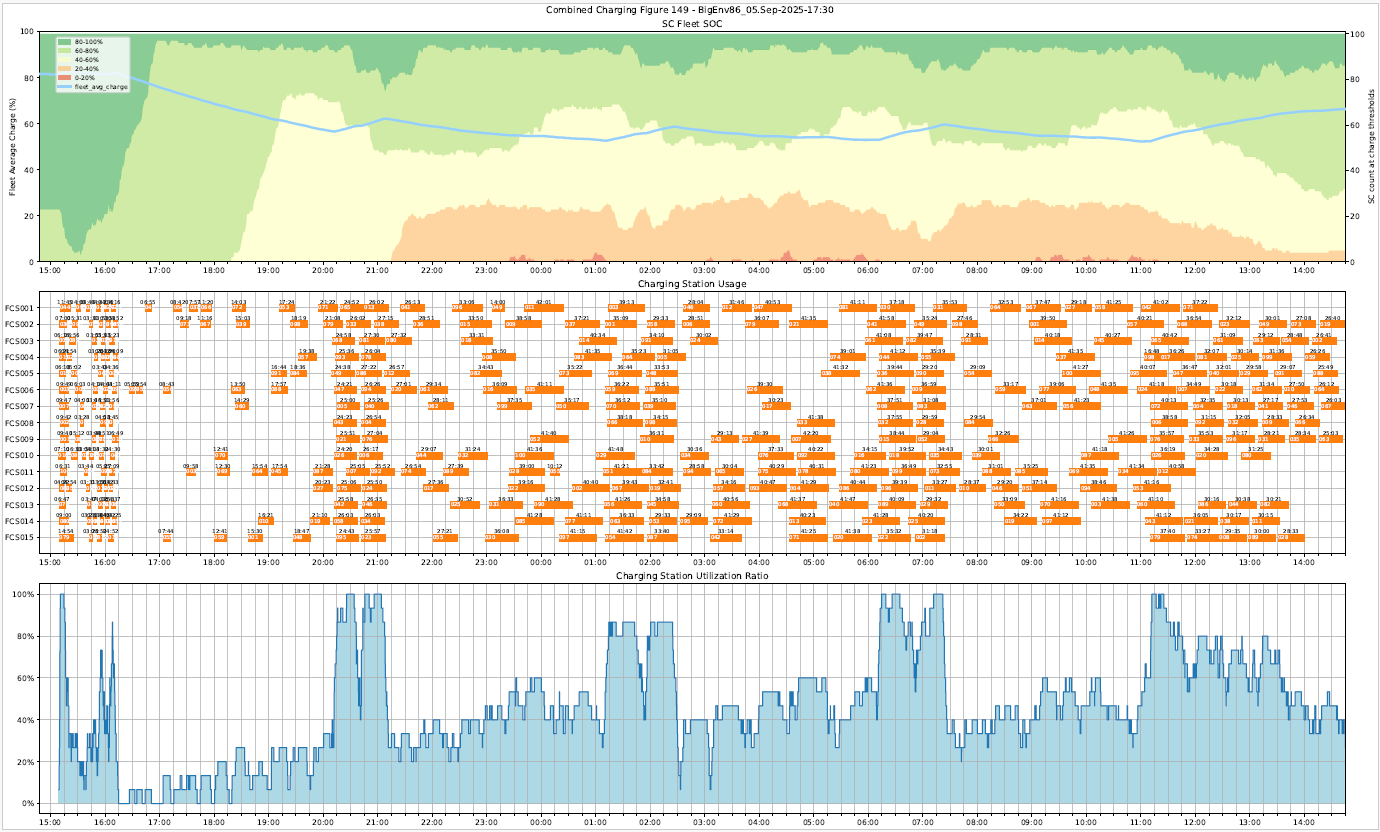Select 'SC count at charge thresholds' axis label

point(1370,146)
